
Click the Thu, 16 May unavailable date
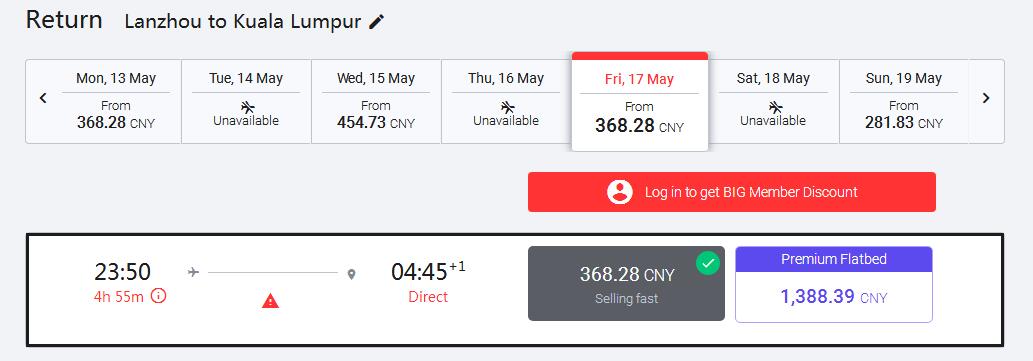(506, 101)
